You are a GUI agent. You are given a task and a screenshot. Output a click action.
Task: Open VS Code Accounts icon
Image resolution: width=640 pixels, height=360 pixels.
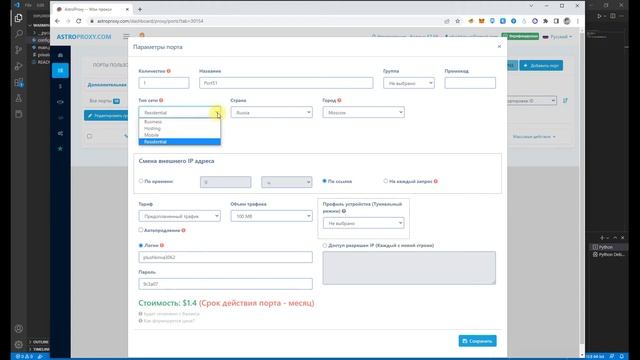(x=18, y=329)
